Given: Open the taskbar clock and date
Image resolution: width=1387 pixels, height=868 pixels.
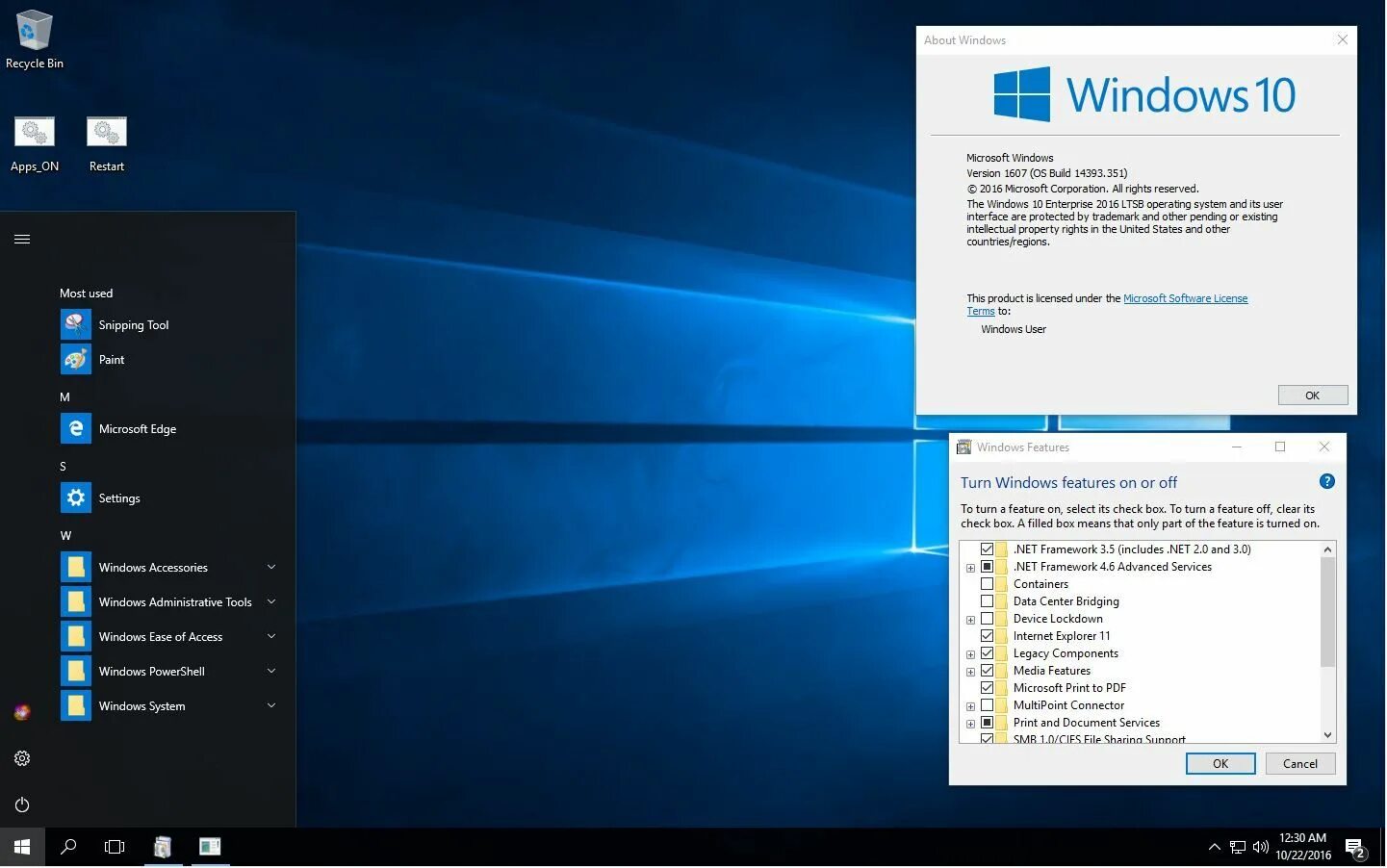Looking at the screenshot, I should 1303,847.
